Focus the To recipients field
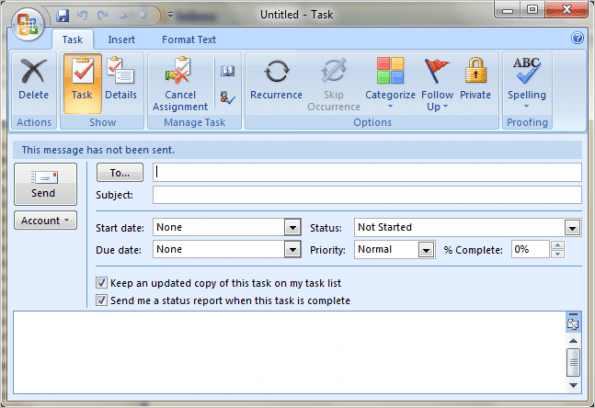Screen dimensions: 595x408 pos(367,172)
